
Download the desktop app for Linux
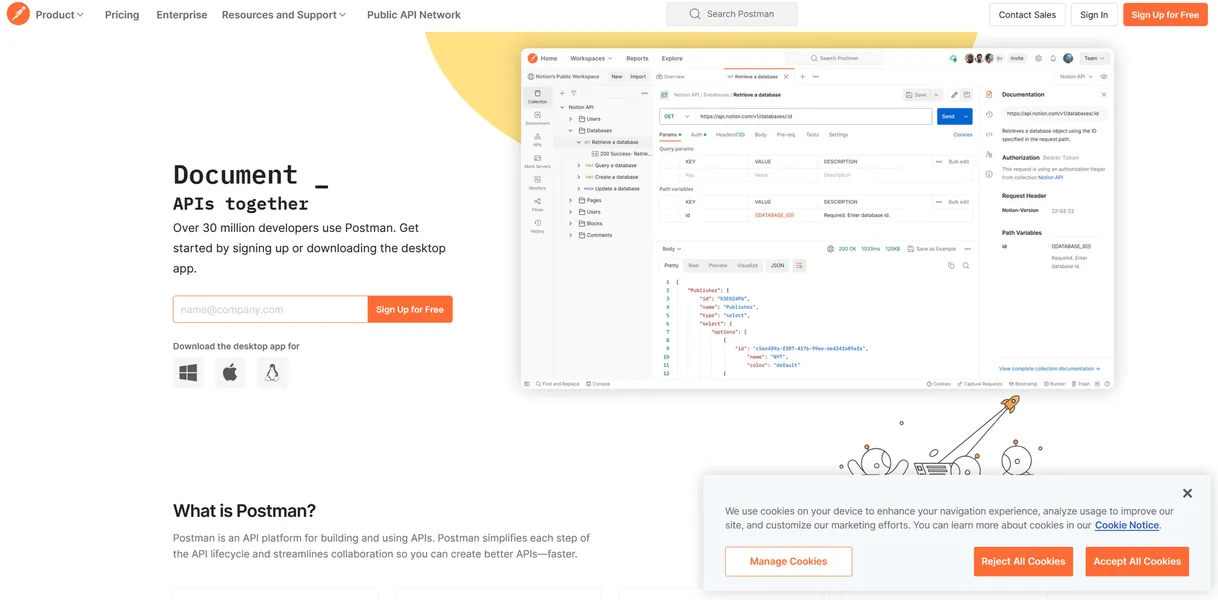click(271, 373)
